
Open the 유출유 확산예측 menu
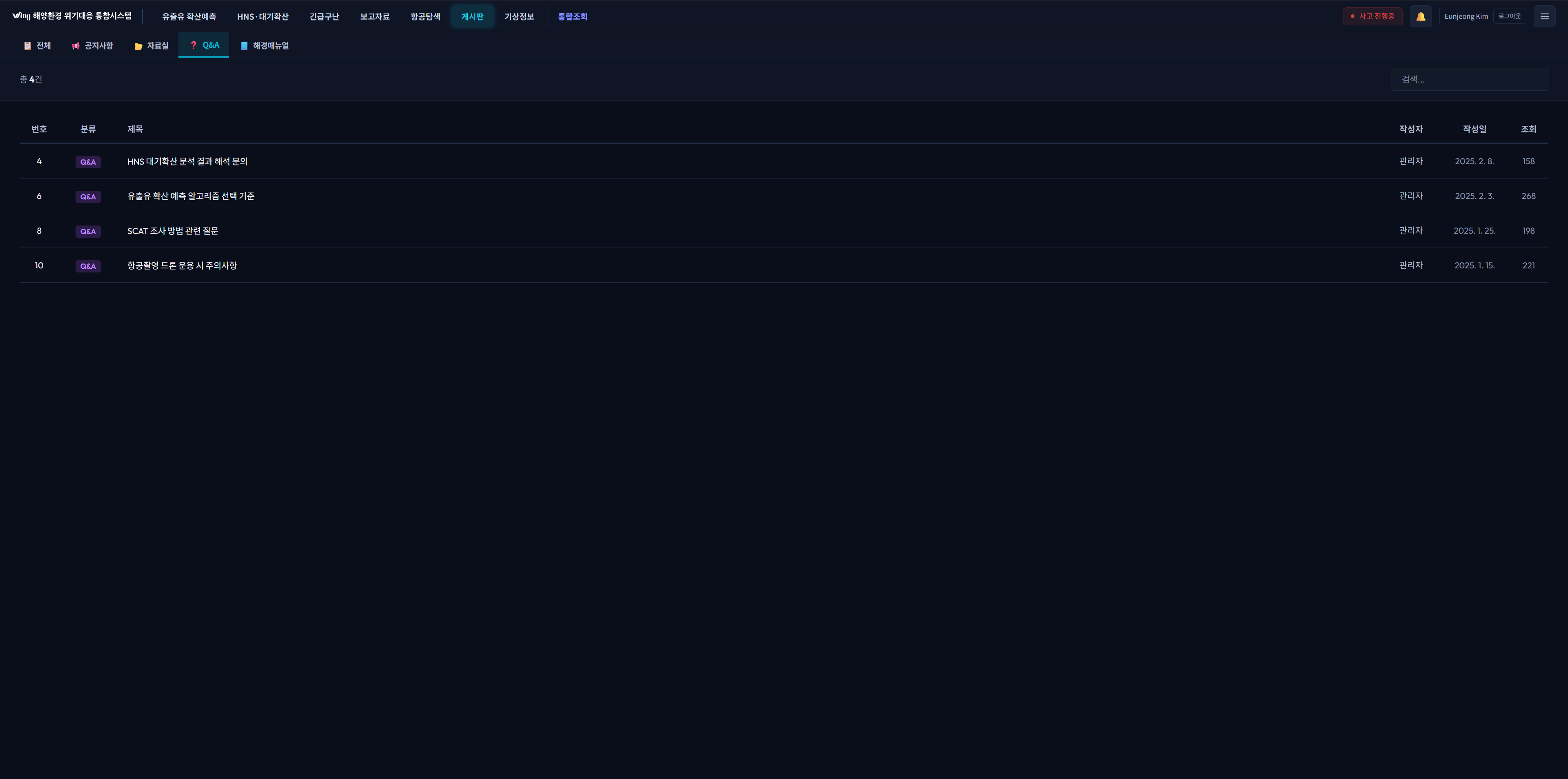(x=189, y=16)
